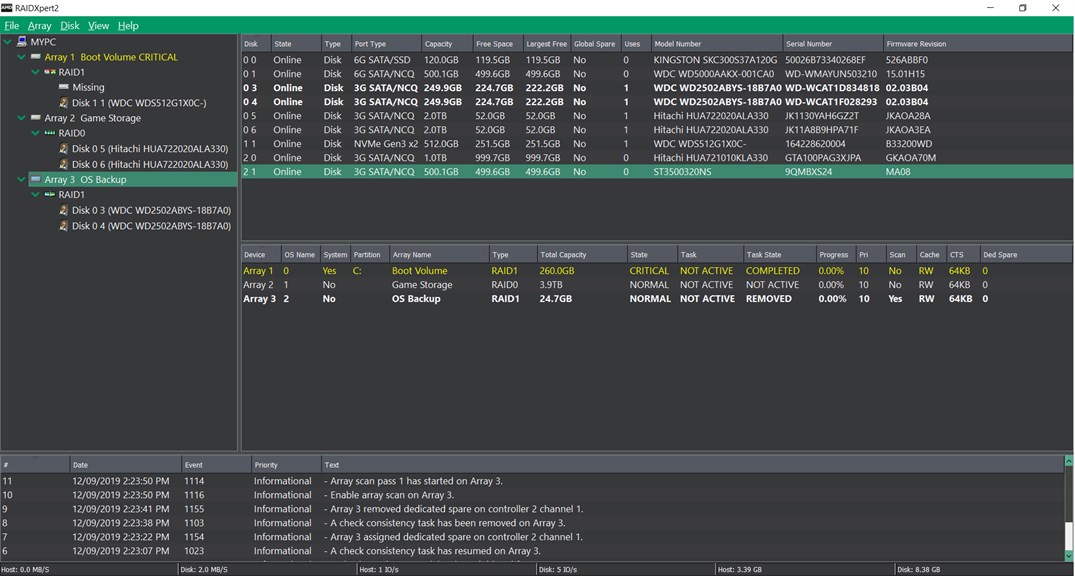Click the RAID1 icon under Array 1
The height and width of the screenshot is (576, 1075).
click(x=49, y=72)
